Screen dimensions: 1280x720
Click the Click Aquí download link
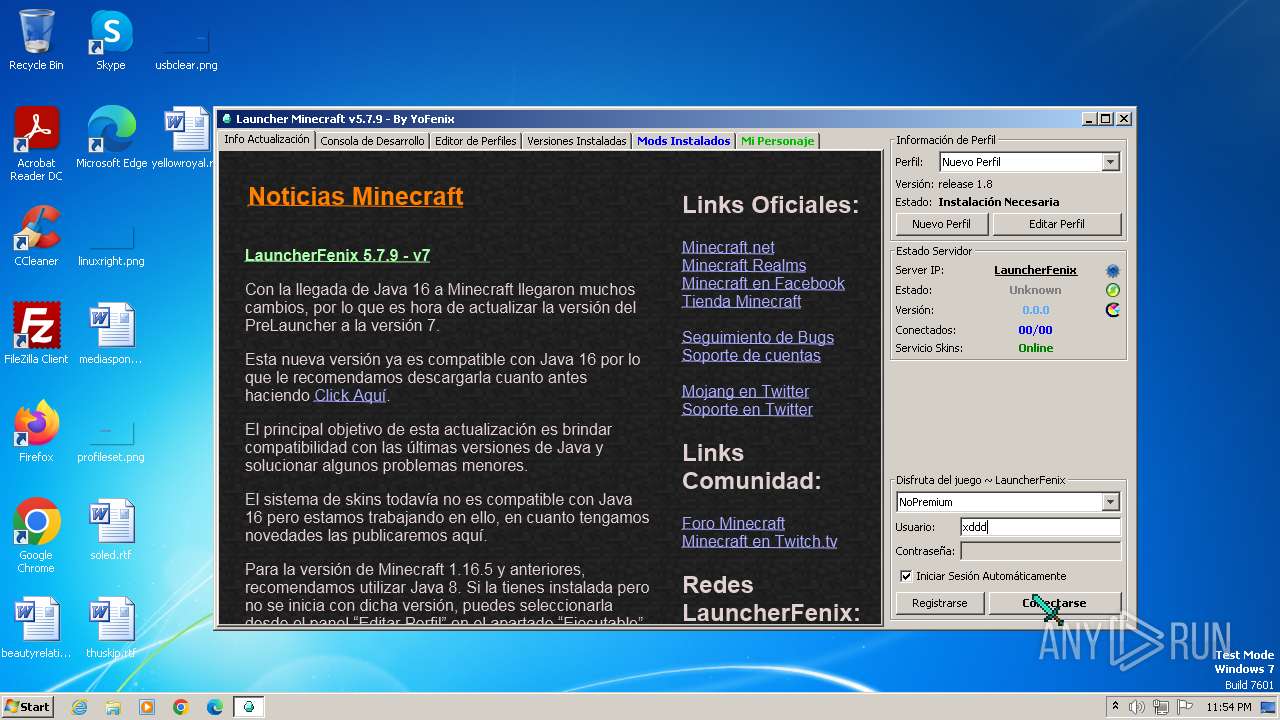click(x=350, y=396)
